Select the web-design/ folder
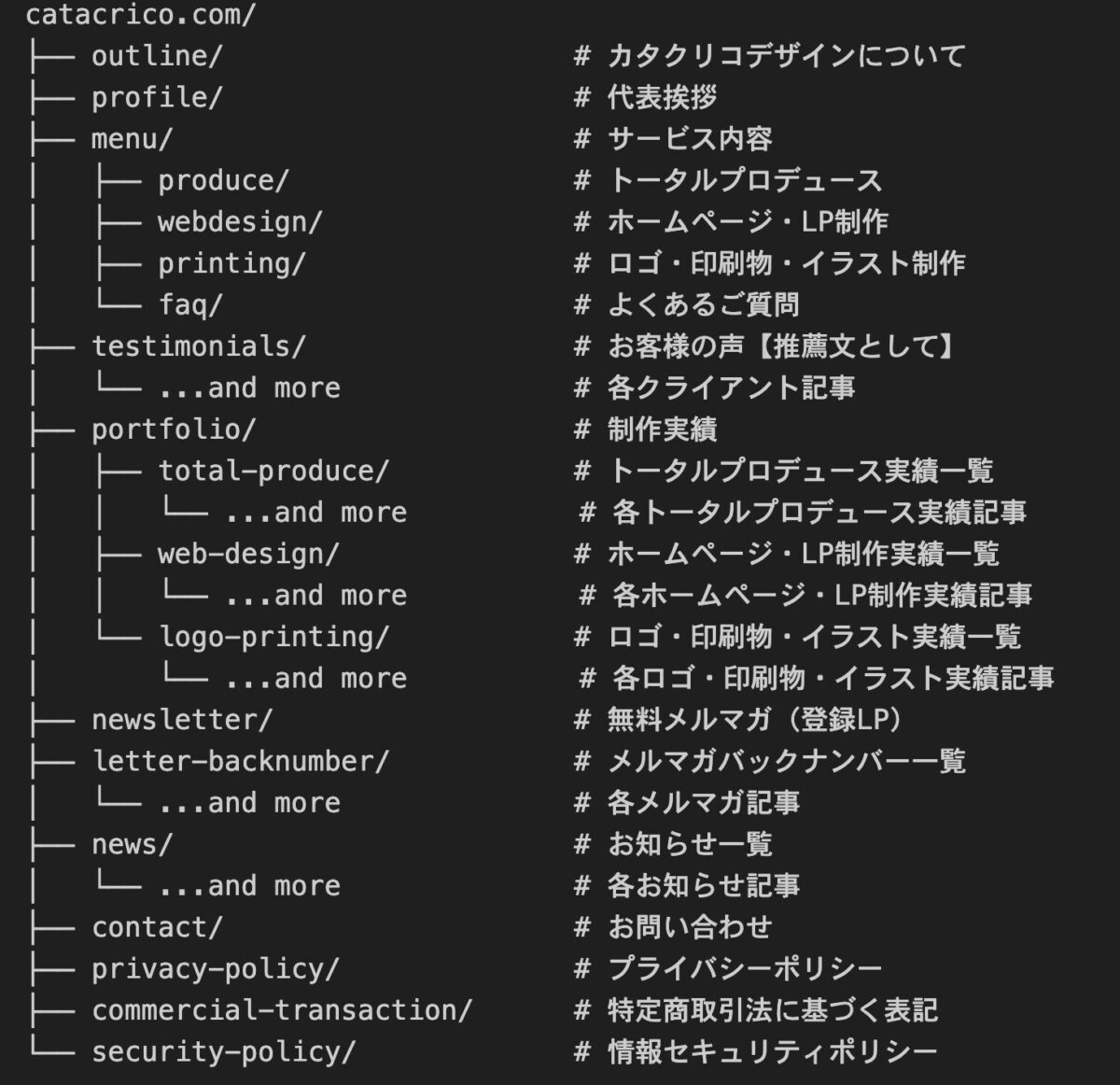This screenshot has height=1085, width=1120. point(248,554)
